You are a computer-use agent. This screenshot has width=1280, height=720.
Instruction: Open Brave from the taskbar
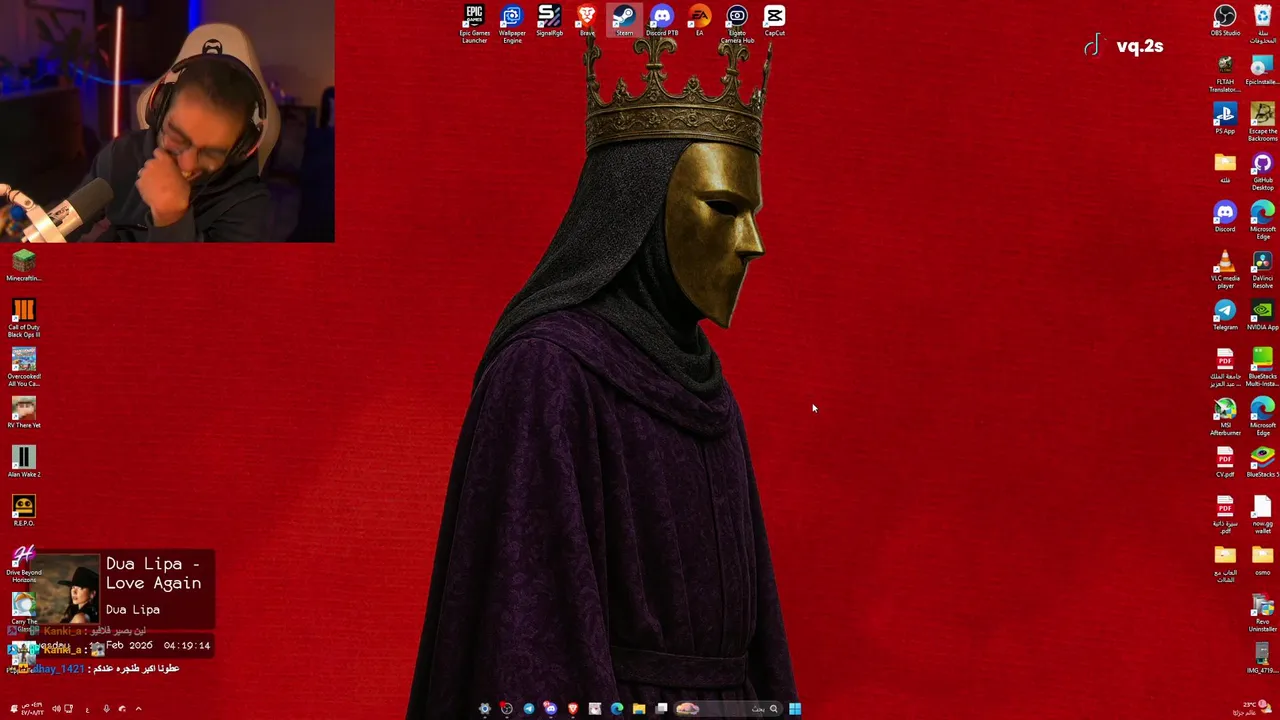pos(573,709)
